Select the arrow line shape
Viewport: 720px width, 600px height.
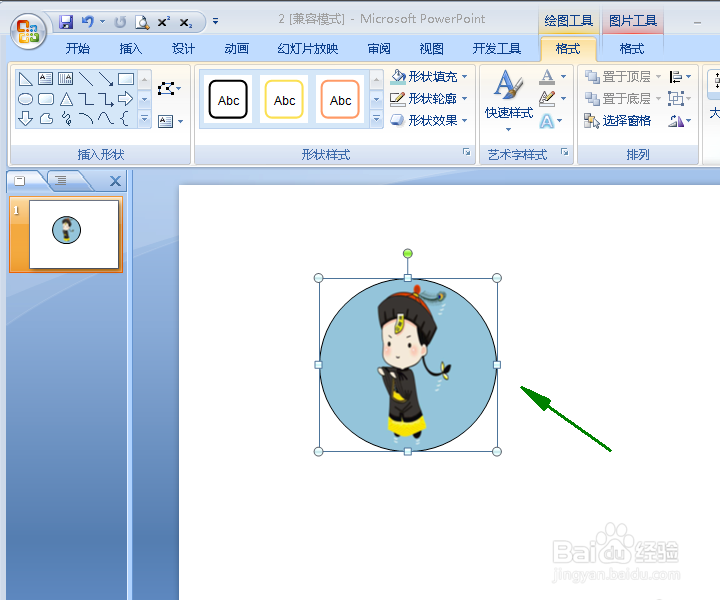click(x=106, y=79)
